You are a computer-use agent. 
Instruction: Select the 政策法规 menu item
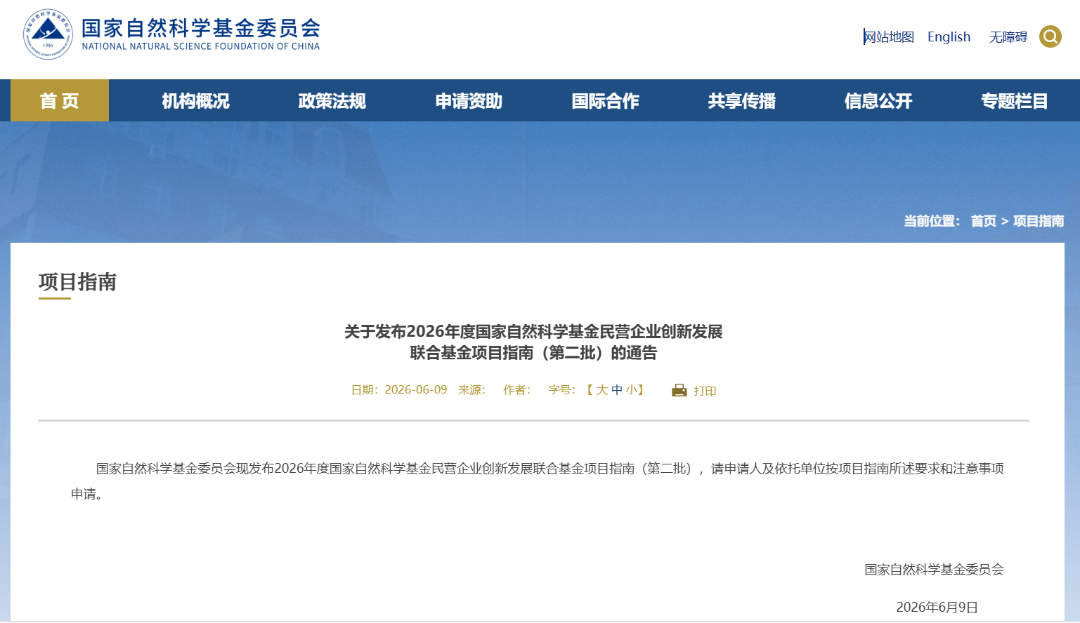332,101
